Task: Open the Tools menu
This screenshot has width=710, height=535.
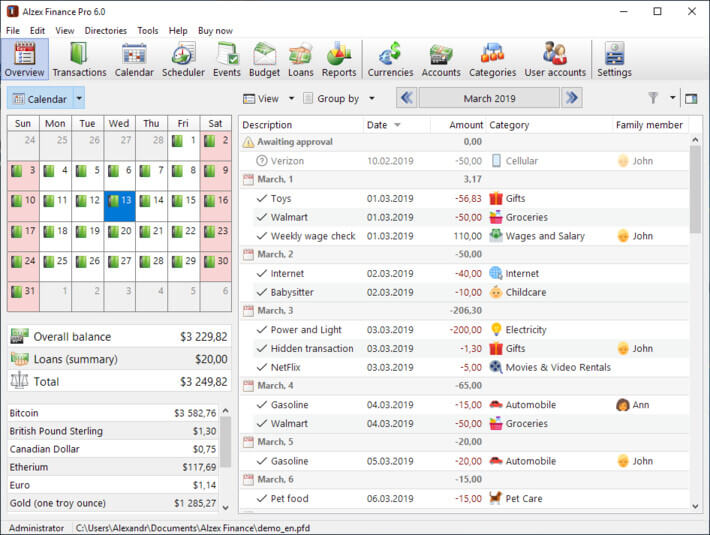Action: click(x=148, y=31)
